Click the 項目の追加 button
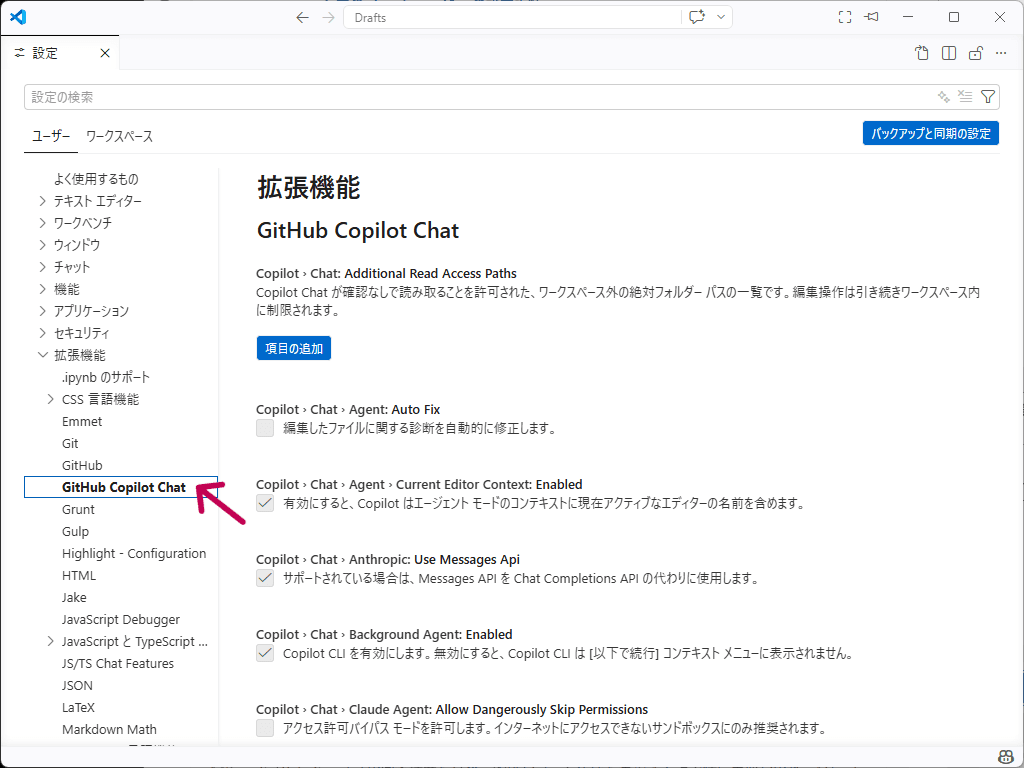Image resolution: width=1024 pixels, height=768 pixels. [x=294, y=348]
